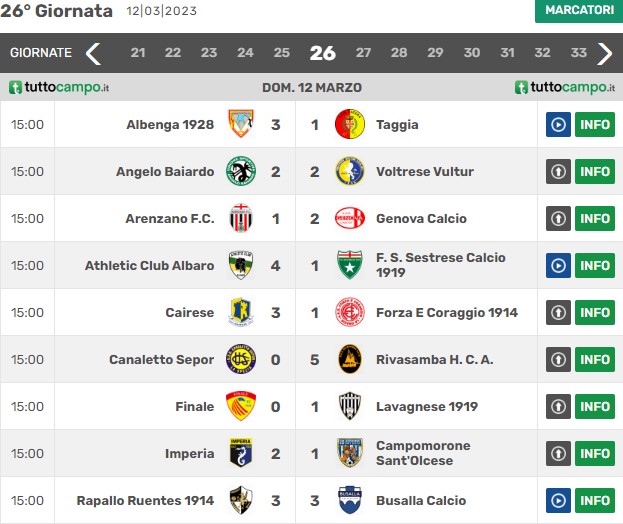Switch to giornata 25
The image size is (623, 524).
pyautogui.click(x=281, y=52)
